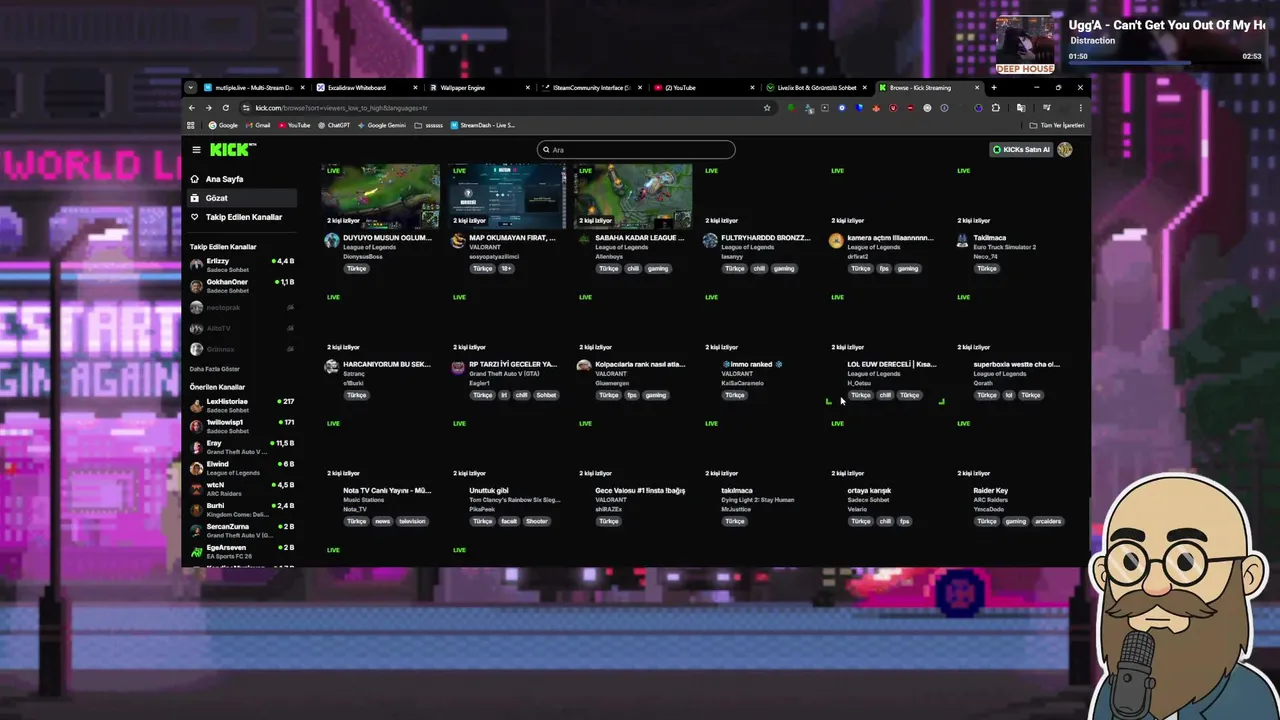Expand the Tüm Yer İşaretleri folder

pos(1057,126)
